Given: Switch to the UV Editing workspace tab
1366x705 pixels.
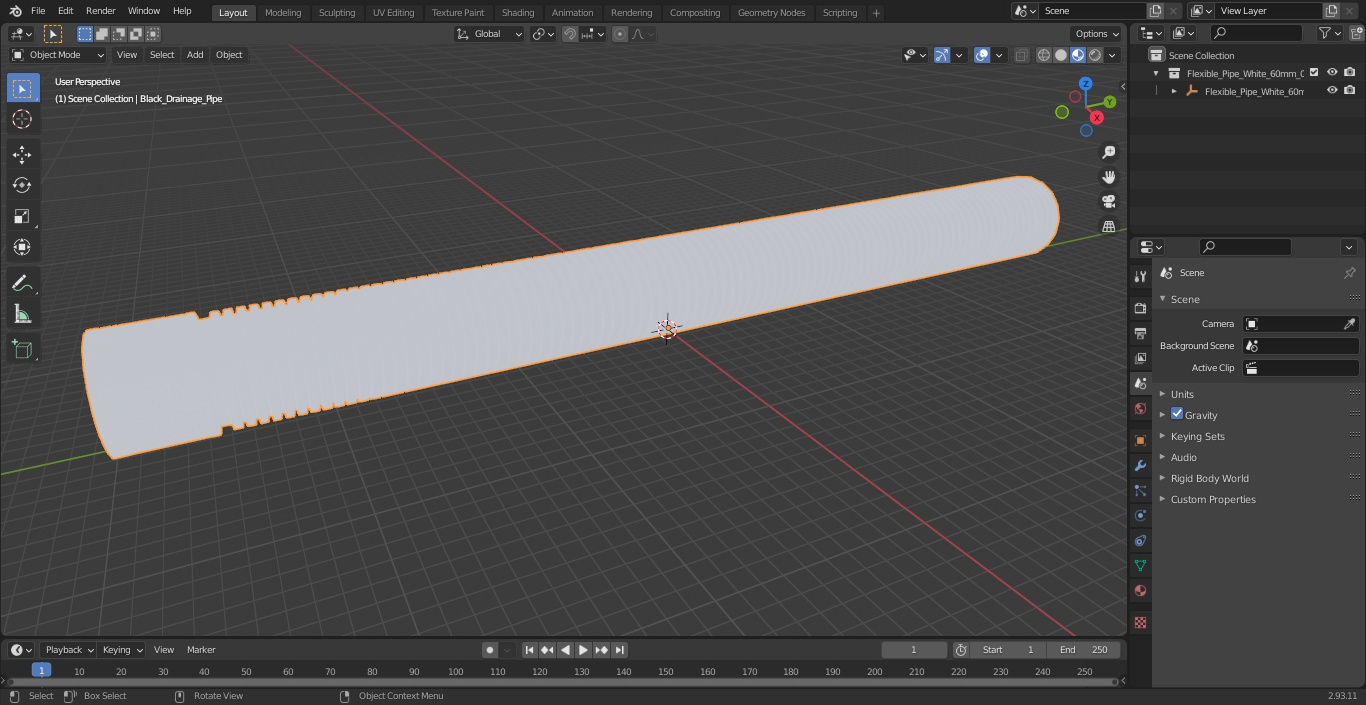Looking at the screenshot, I should click(393, 13).
